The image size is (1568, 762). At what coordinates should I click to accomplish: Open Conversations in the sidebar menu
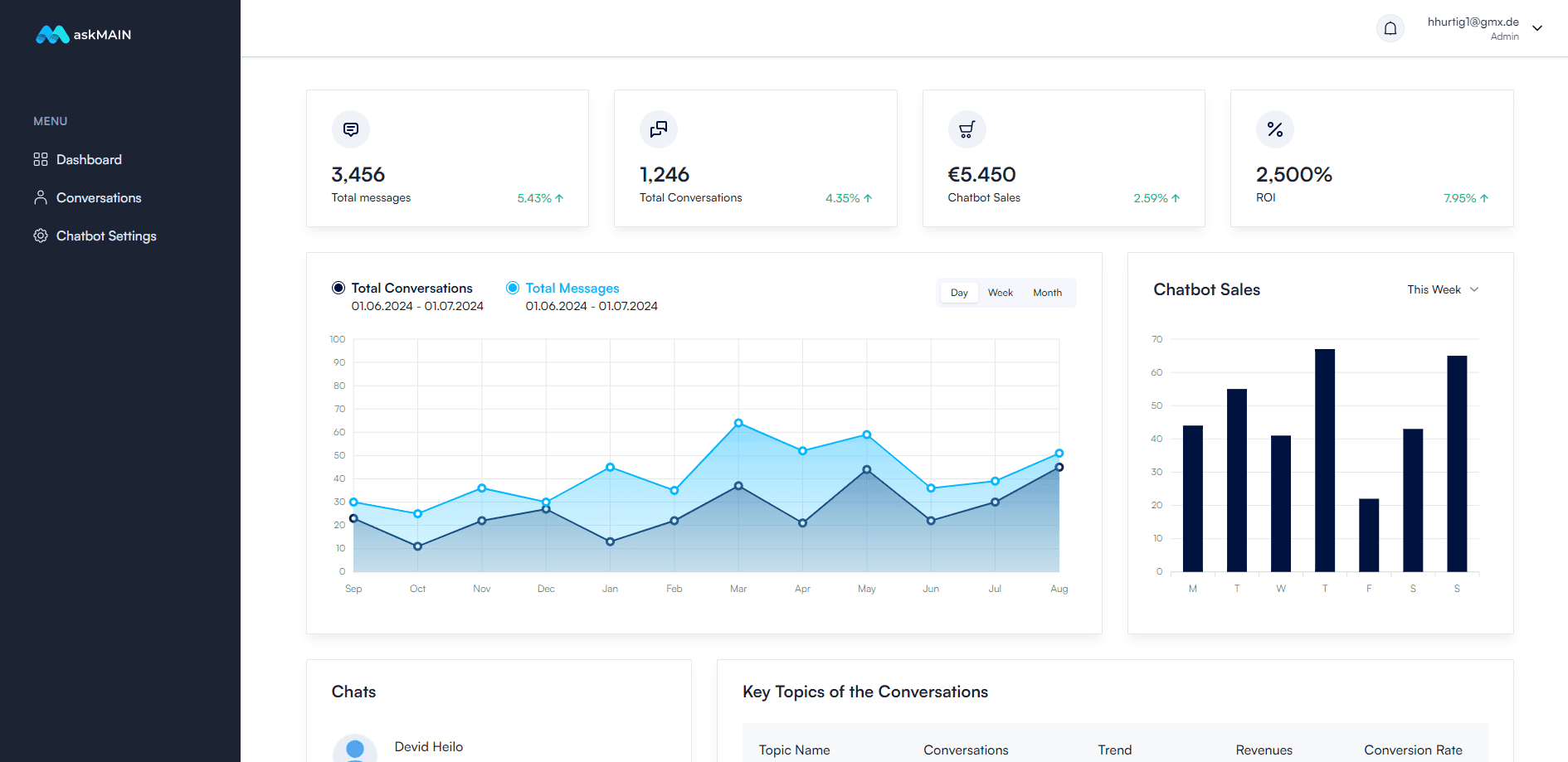[98, 198]
